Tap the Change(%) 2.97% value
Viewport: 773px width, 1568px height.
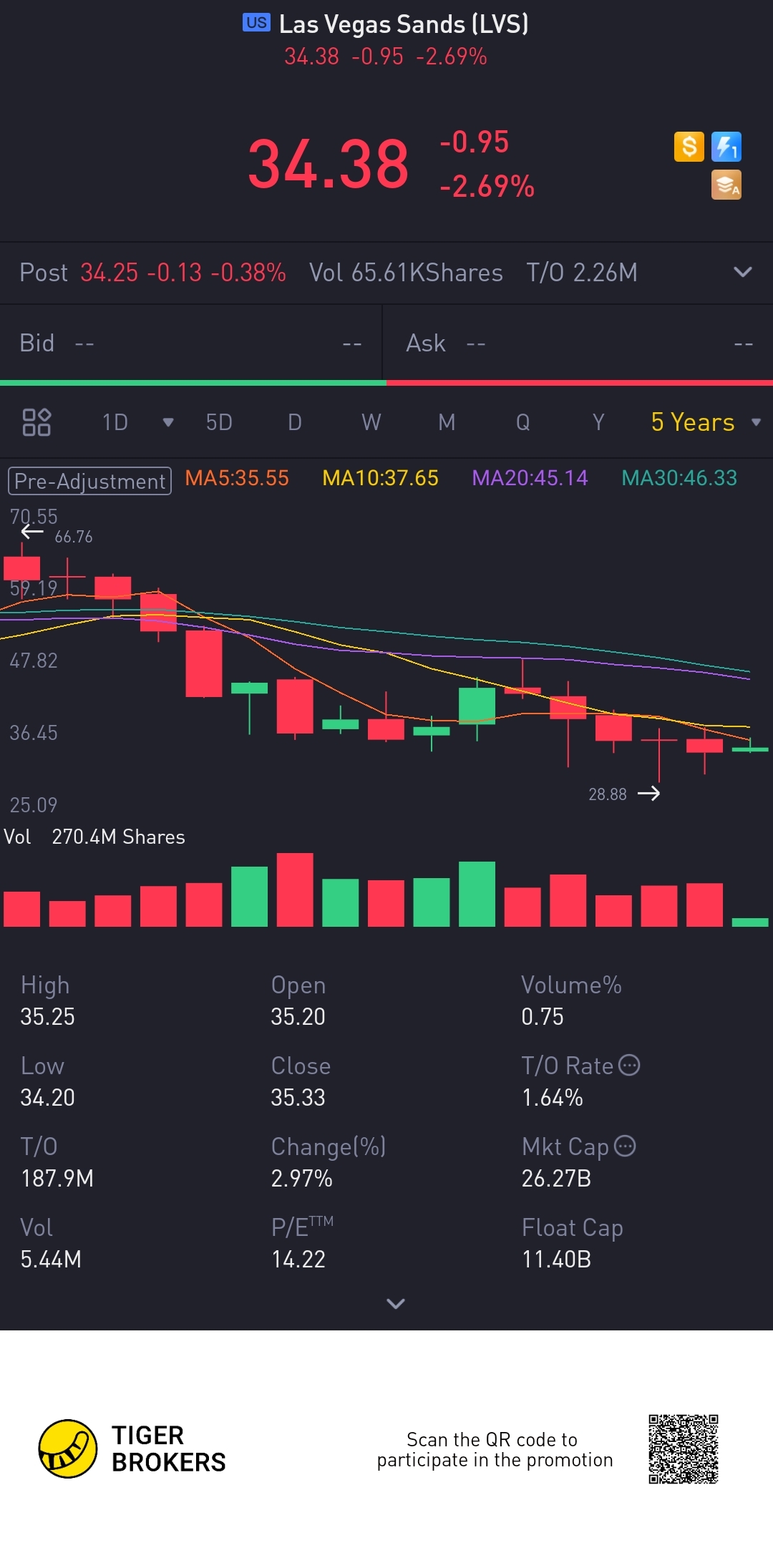tap(301, 1178)
